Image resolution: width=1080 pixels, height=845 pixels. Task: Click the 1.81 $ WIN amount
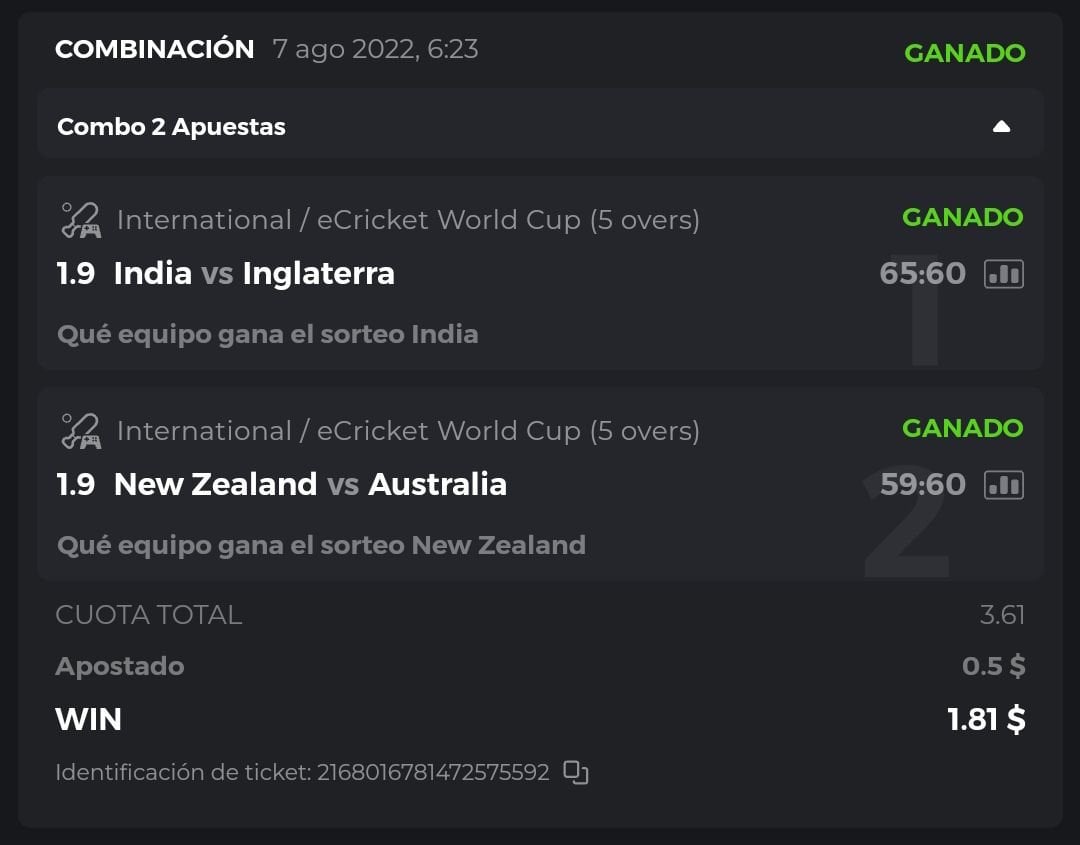[x=986, y=719]
